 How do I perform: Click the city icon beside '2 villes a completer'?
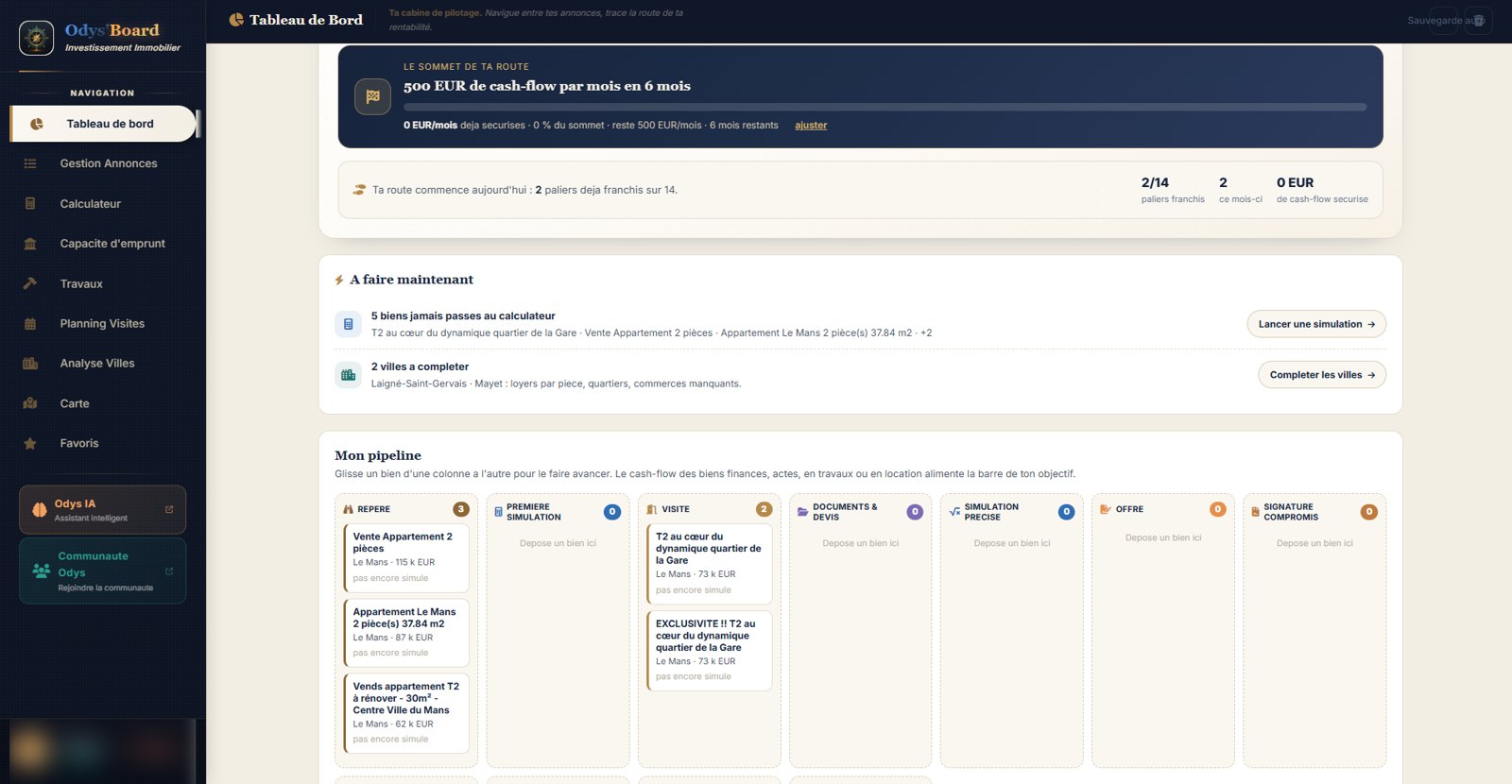pyautogui.click(x=348, y=375)
